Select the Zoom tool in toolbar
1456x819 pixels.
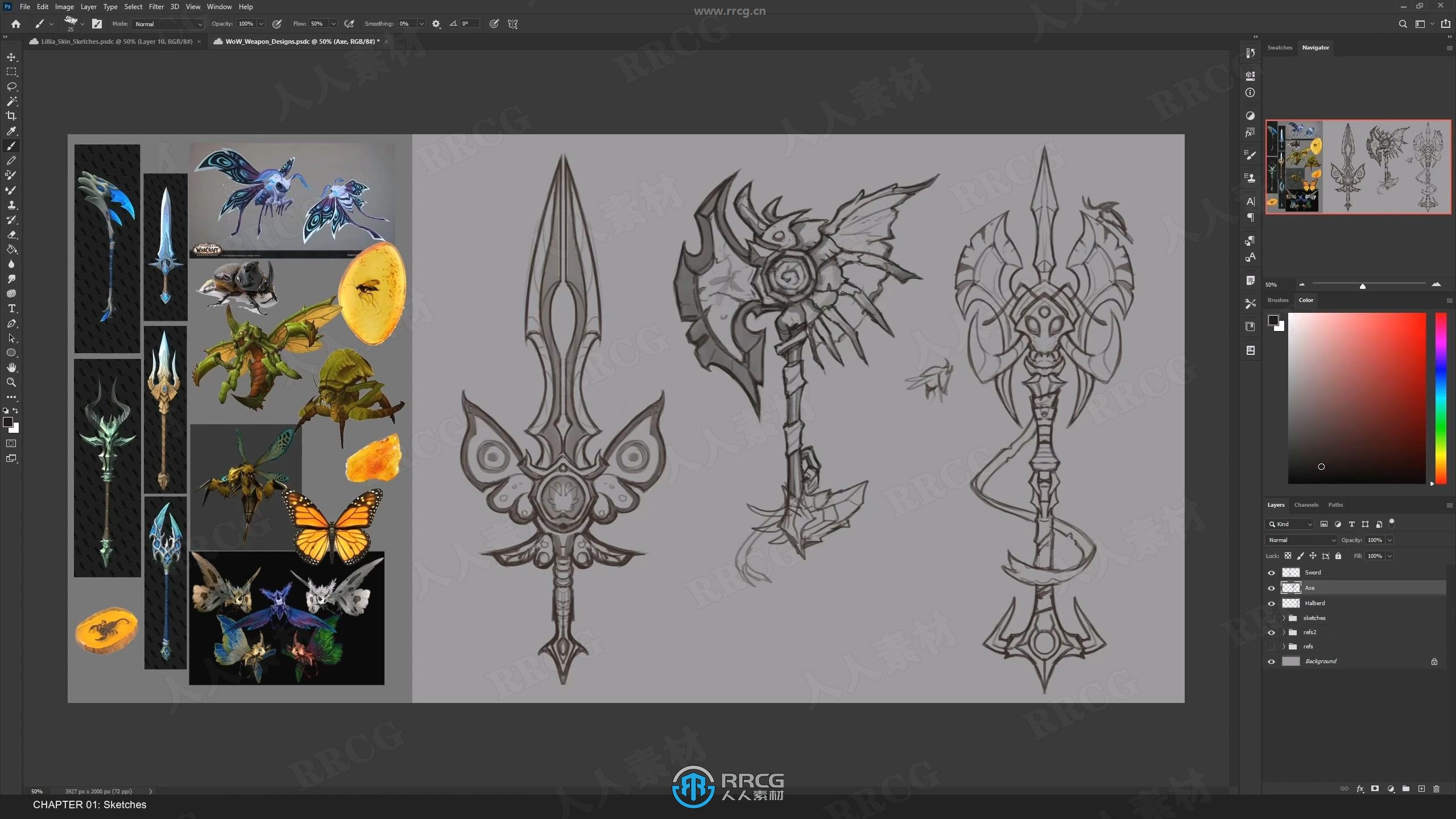coord(11,382)
